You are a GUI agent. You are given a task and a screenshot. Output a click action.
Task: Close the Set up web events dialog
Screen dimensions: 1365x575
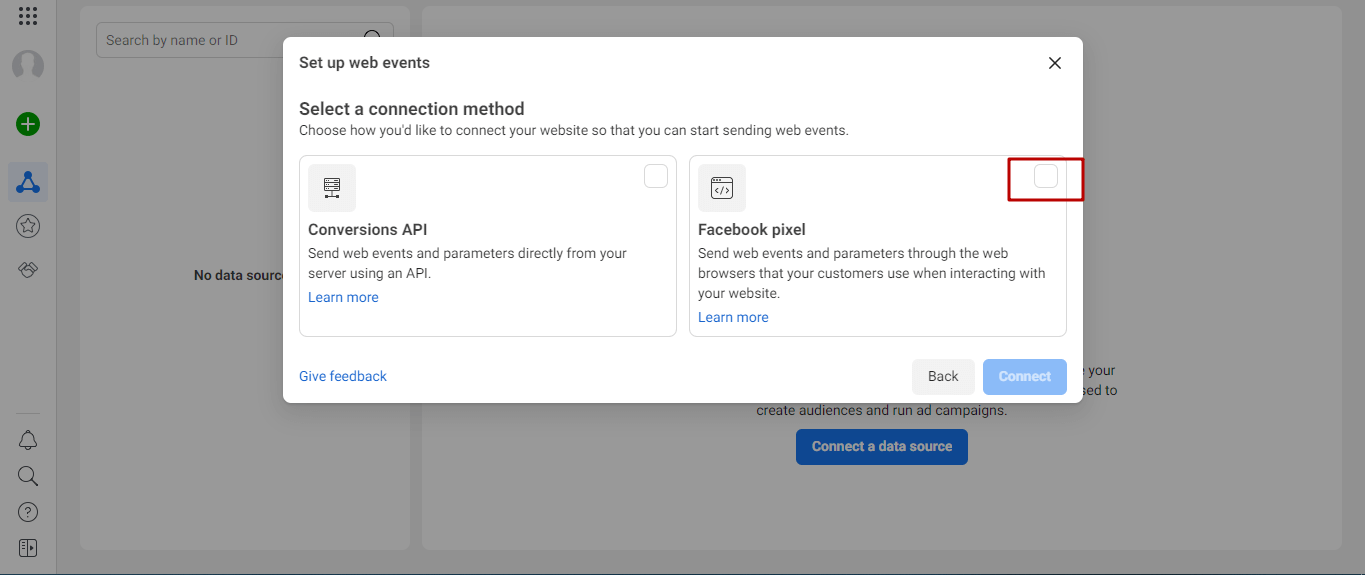[1054, 62]
